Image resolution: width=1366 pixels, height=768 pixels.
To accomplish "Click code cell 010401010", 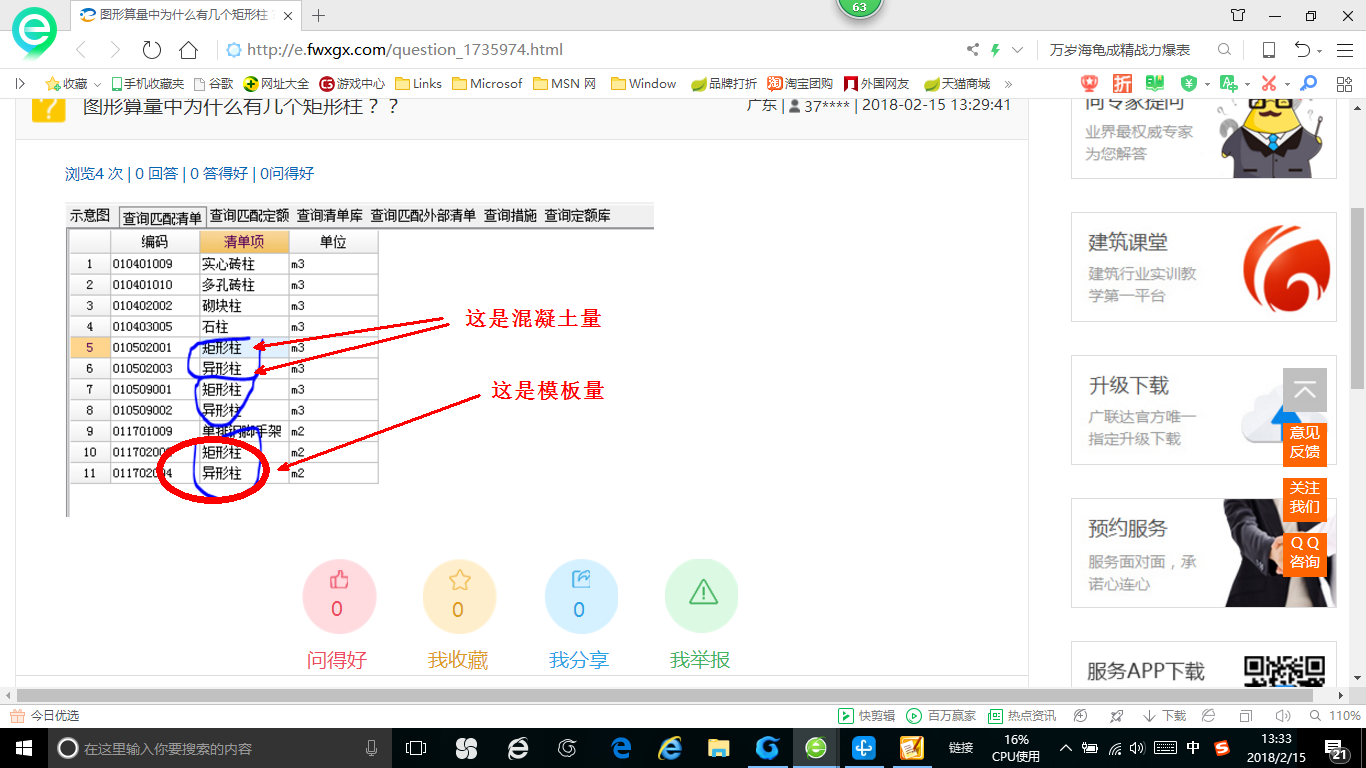I will point(155,285).
